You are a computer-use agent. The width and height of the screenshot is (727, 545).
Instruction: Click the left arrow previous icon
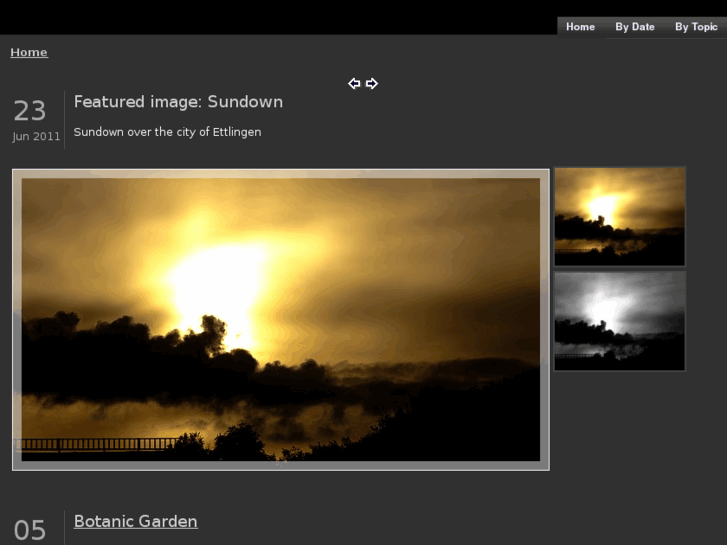[x=354, y=84]
